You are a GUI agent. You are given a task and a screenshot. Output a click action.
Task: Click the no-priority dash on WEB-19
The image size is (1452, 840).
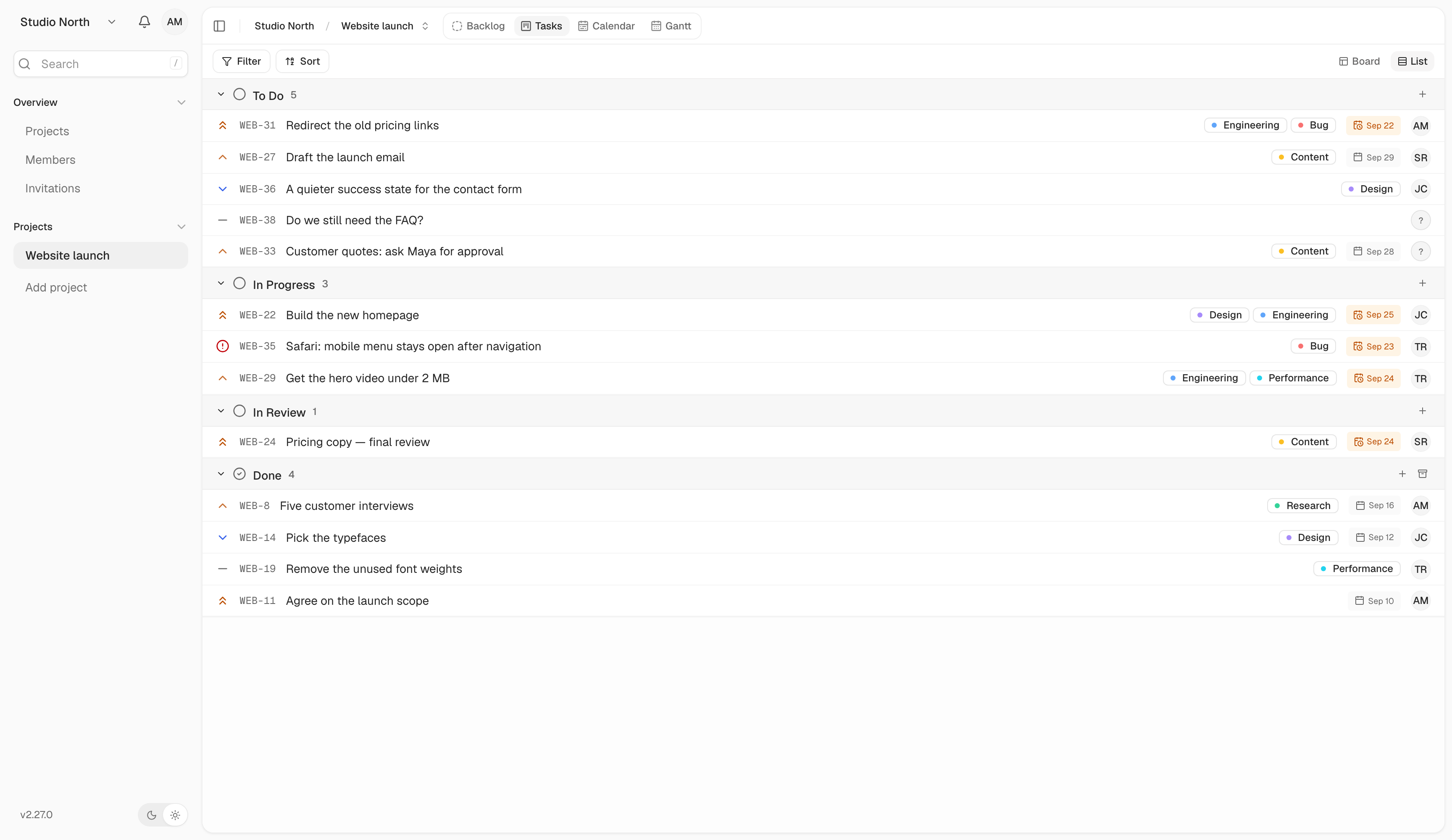coord(222,569)
